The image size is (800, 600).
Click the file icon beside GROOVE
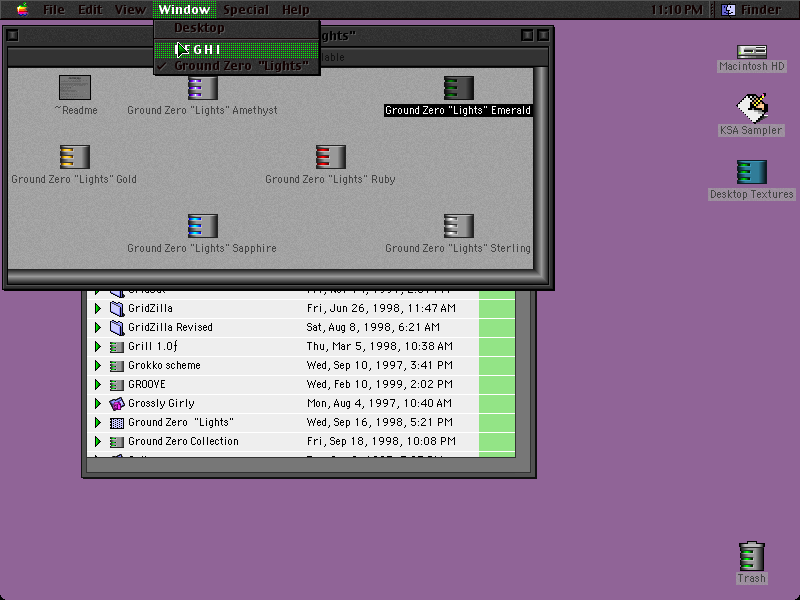[117, 385]
